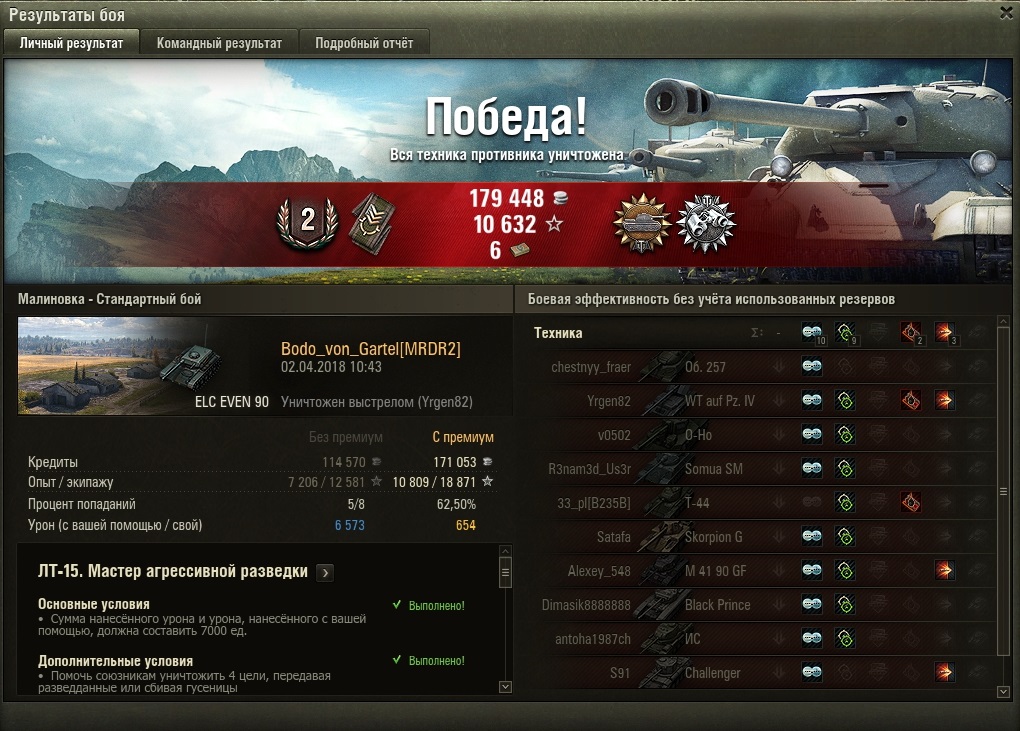The width and height of the screenshot is (1020, 731).
Task: Click the mission panel scroll down arrow
Action: (x=505, y=687)
